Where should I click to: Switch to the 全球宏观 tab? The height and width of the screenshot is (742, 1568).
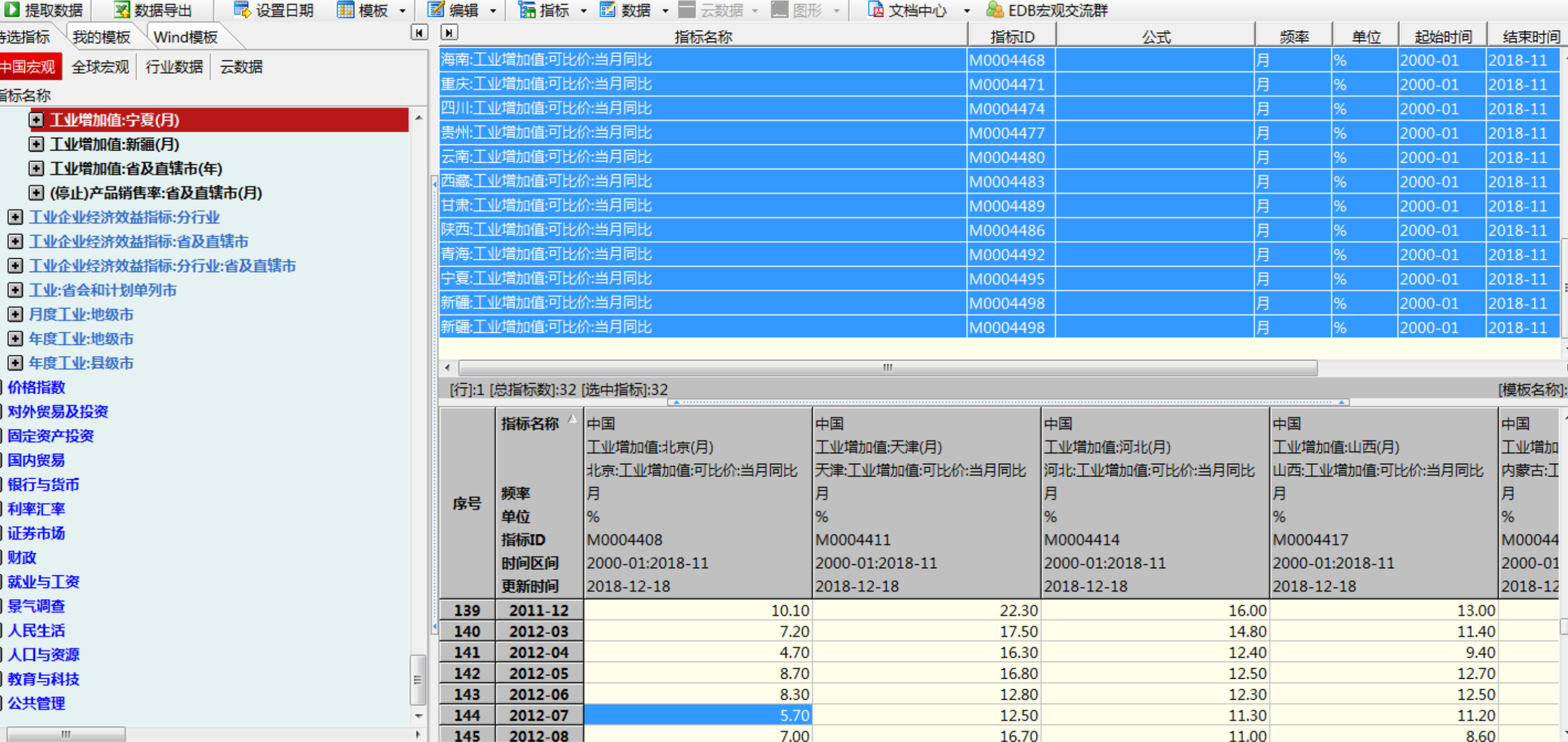click(x=100, y=67)
